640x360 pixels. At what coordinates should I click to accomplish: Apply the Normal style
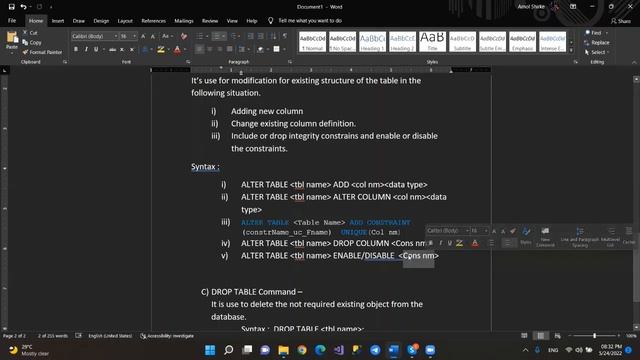pos(312,42)
